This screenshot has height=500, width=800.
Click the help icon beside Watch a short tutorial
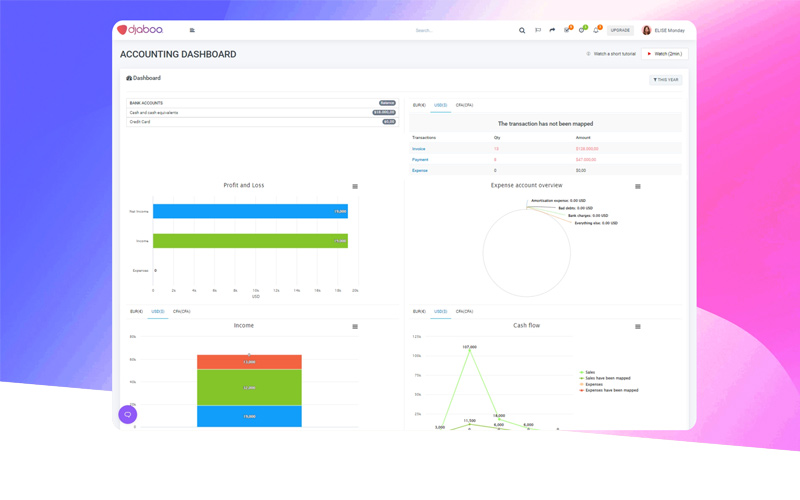pos(588,54)
